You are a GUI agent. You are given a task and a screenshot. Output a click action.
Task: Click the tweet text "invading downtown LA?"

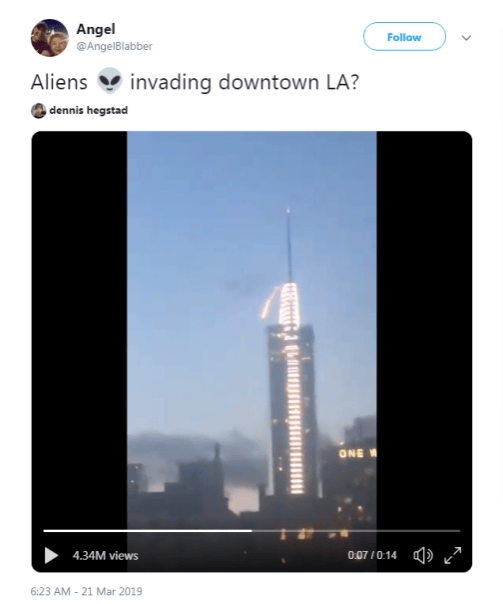click(x=244, y=82)
